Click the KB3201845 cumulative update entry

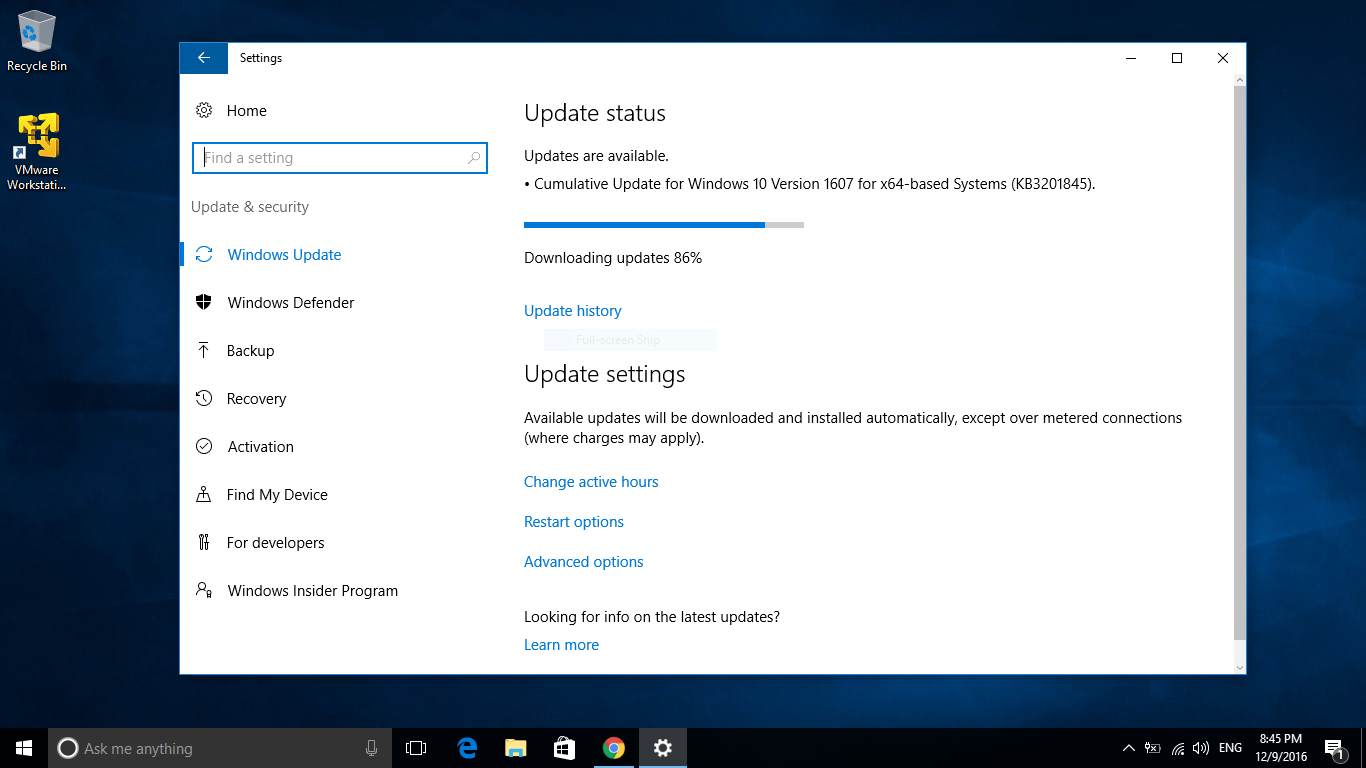[810, 184]
